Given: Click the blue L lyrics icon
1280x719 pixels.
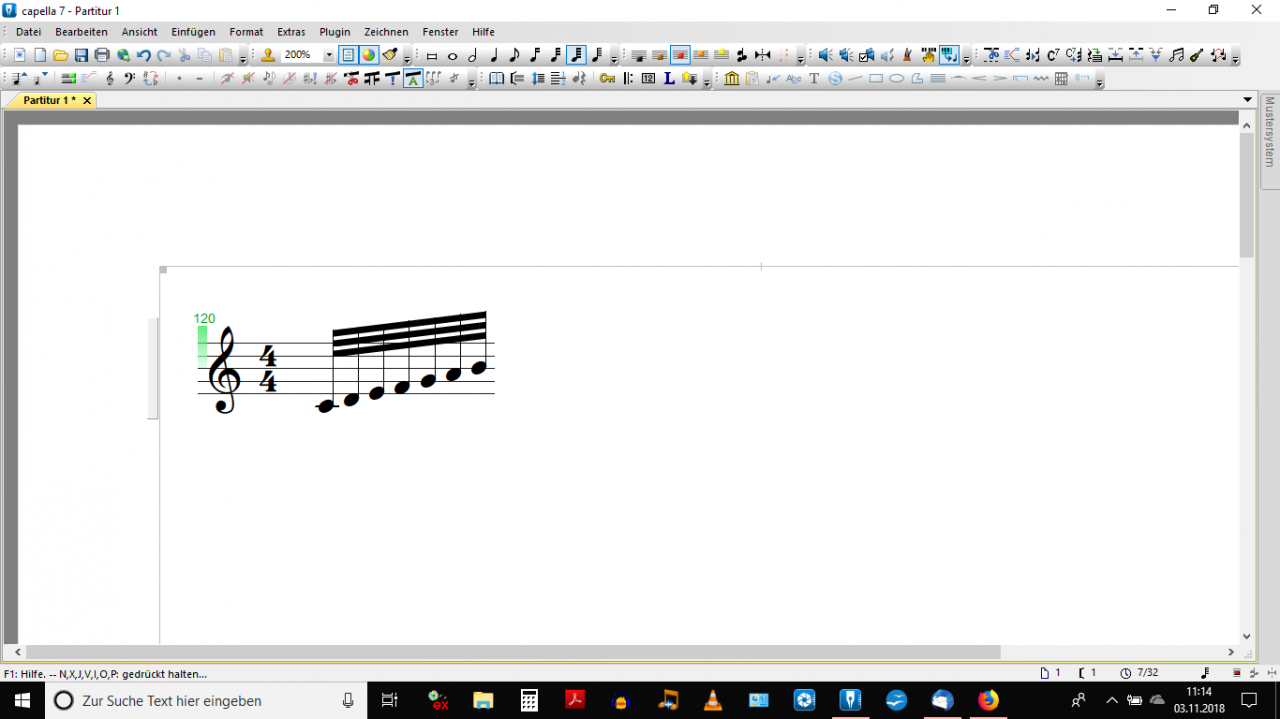Looking at the screenshot, I should coord(669,78).
